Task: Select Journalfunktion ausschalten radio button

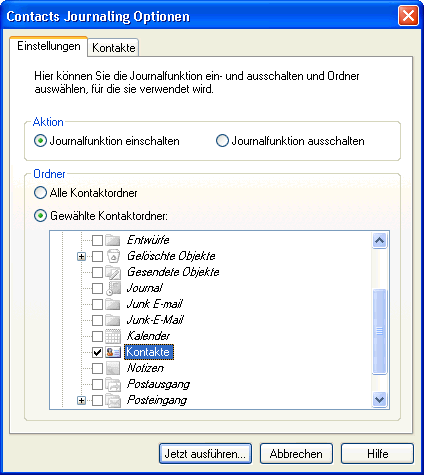Action: click(x=222, y=141)
